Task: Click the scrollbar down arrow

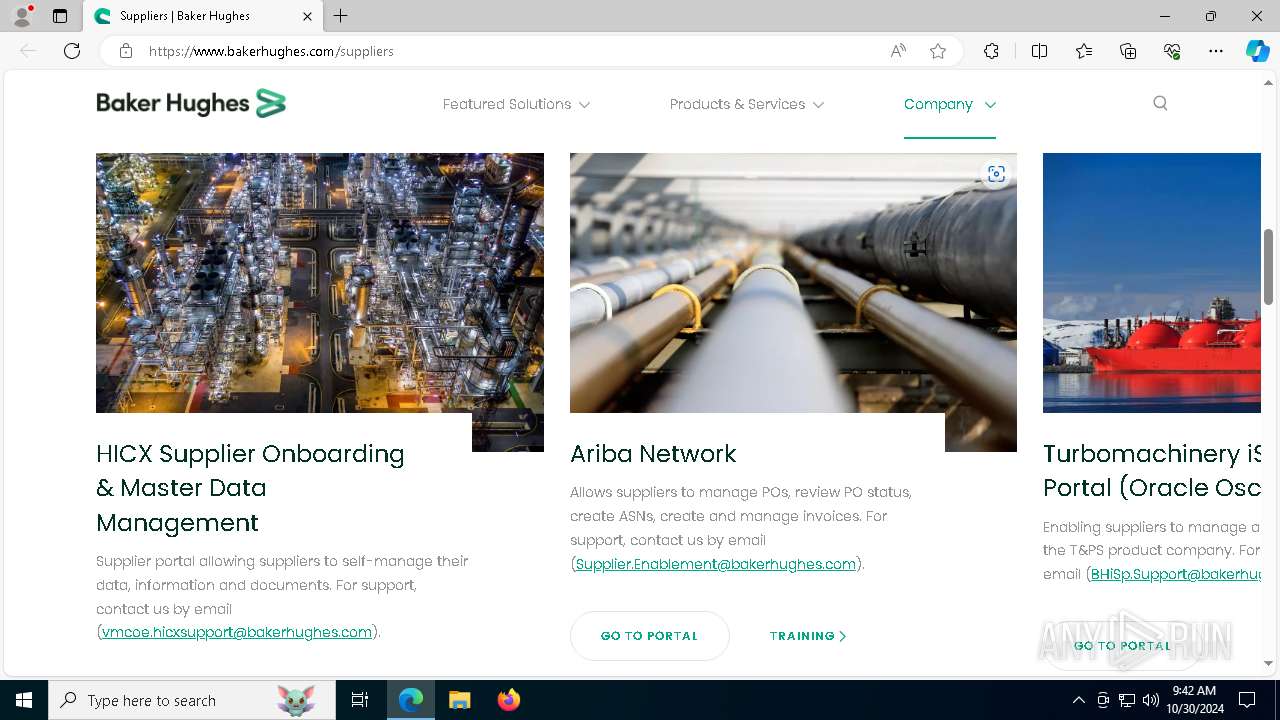Action: [1269, 663]
